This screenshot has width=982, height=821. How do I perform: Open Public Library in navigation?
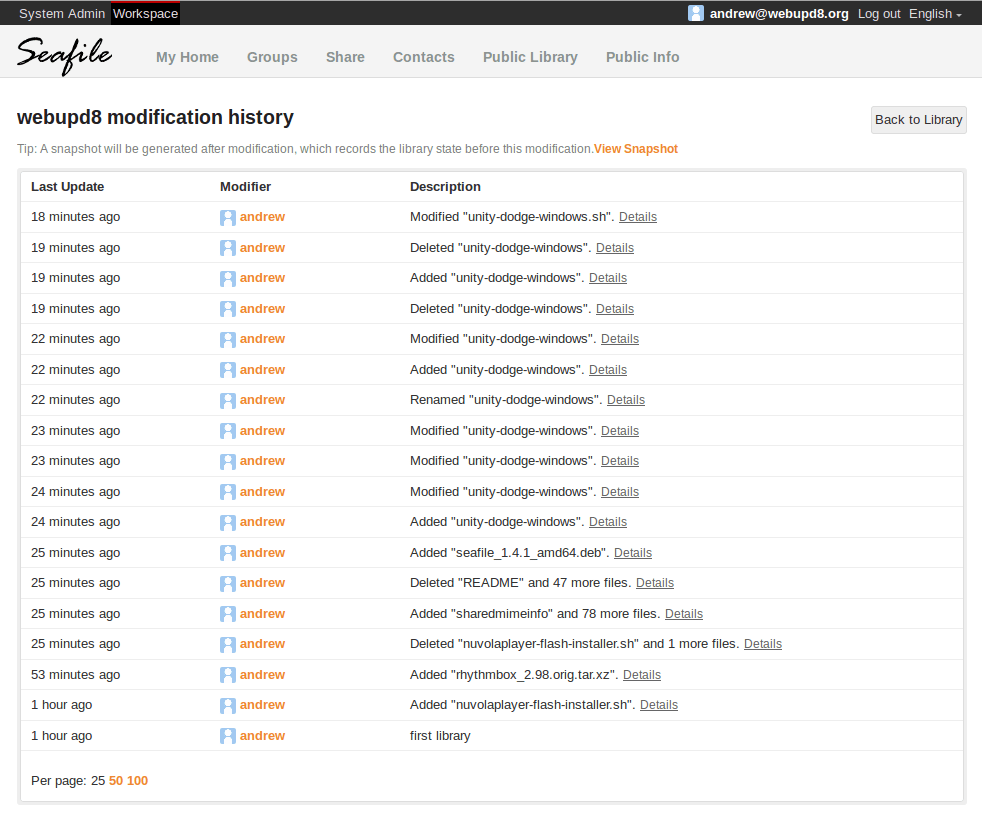coord(530,57)
